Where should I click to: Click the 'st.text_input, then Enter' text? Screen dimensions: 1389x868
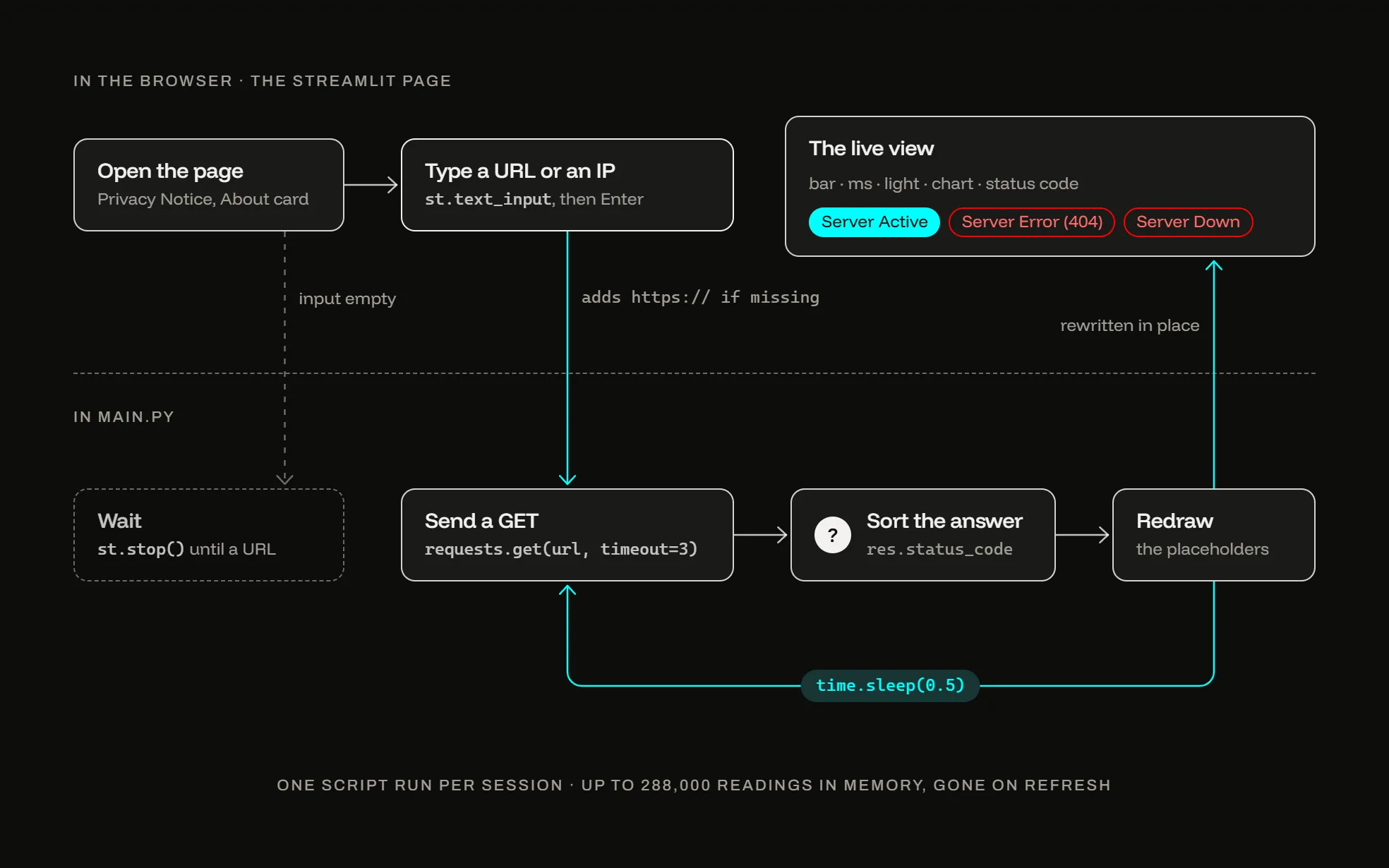[x=534, y=199]
